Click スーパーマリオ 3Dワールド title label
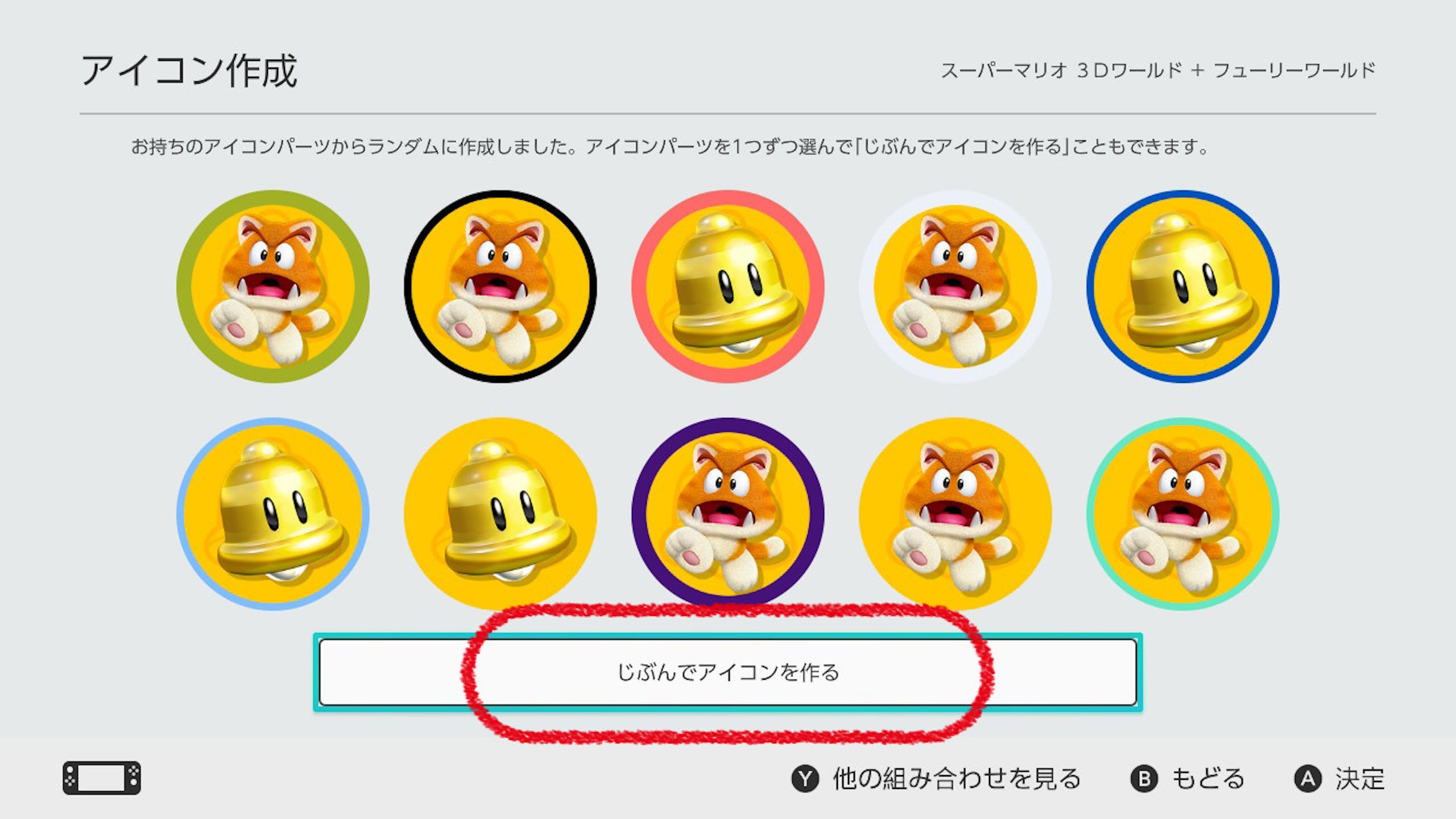Image resolution: width=1456 pixels, height=819 pixels. [1158, 71]
